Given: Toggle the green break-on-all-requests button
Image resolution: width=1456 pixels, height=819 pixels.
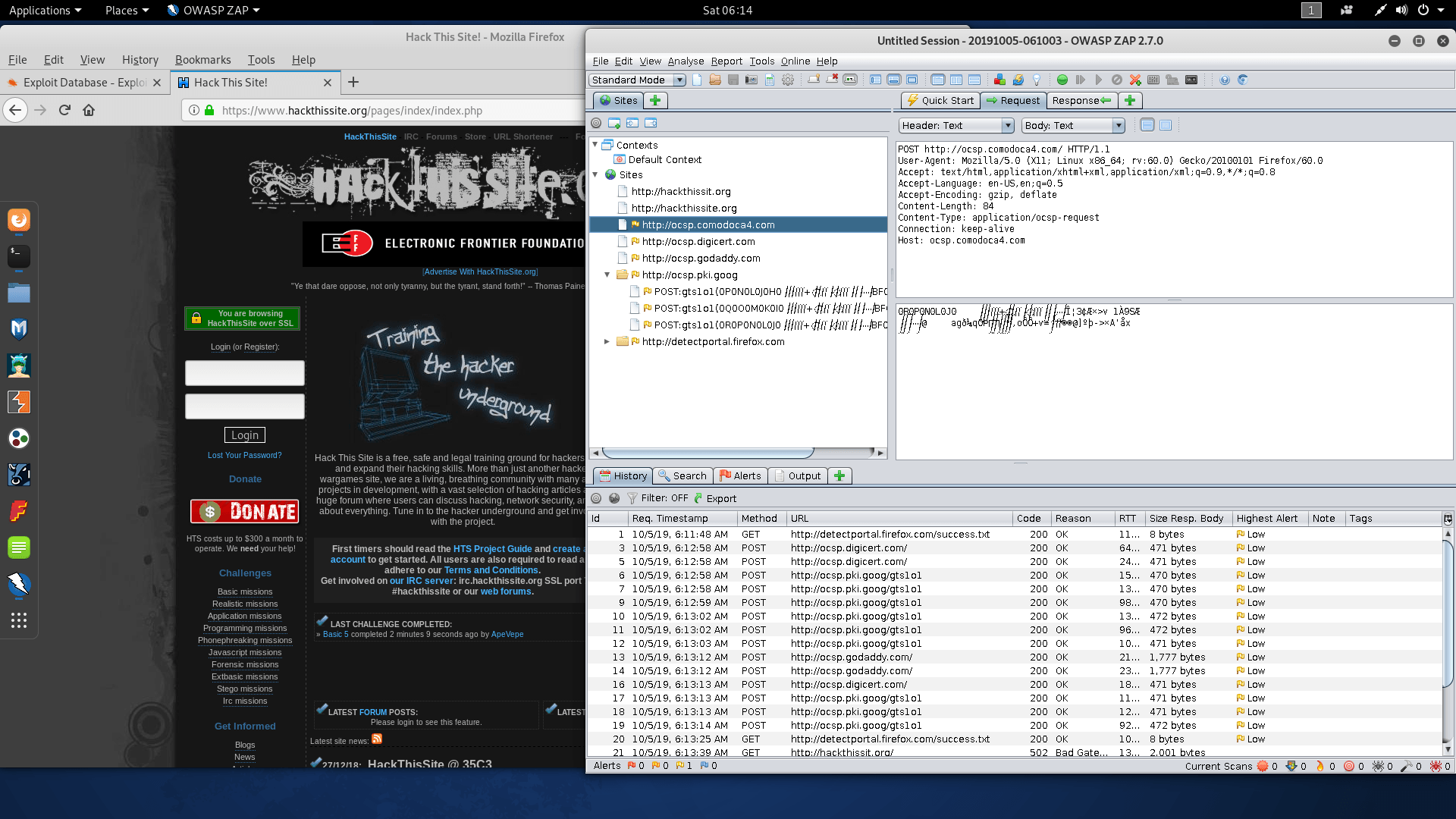Looking at the screenshot, I should click(1062, 80).
